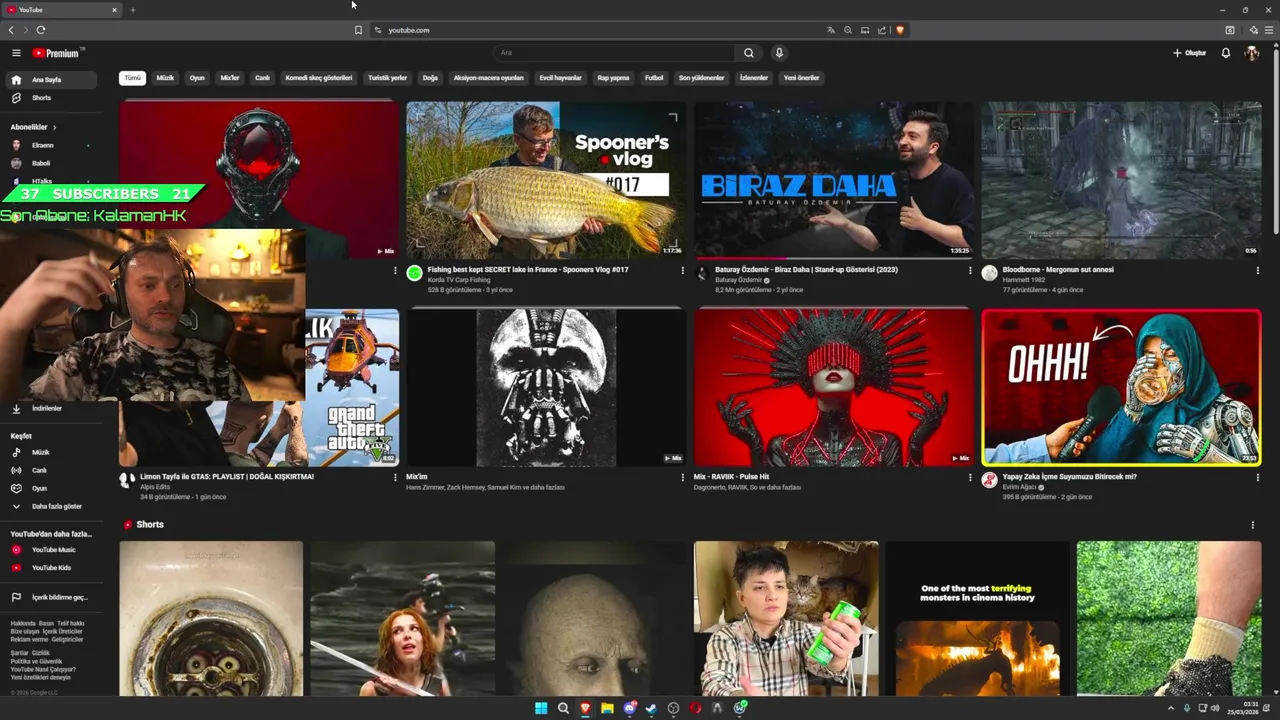Expand Daha fazla göster
The height and width of the screenshot is (720, 1280).
coord(53,507)
